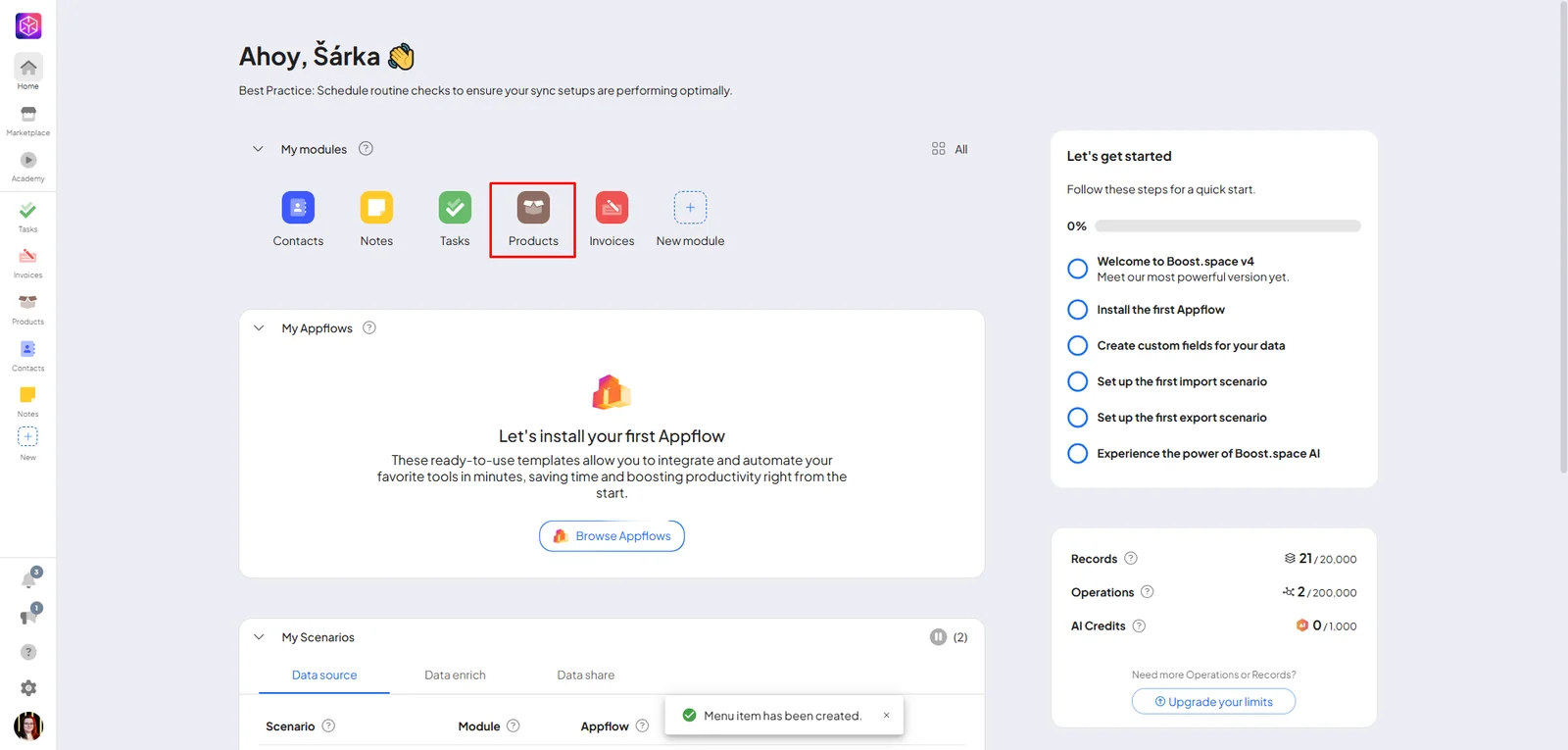
Task: Open the Notes module tile
Action: pos(376,220)
